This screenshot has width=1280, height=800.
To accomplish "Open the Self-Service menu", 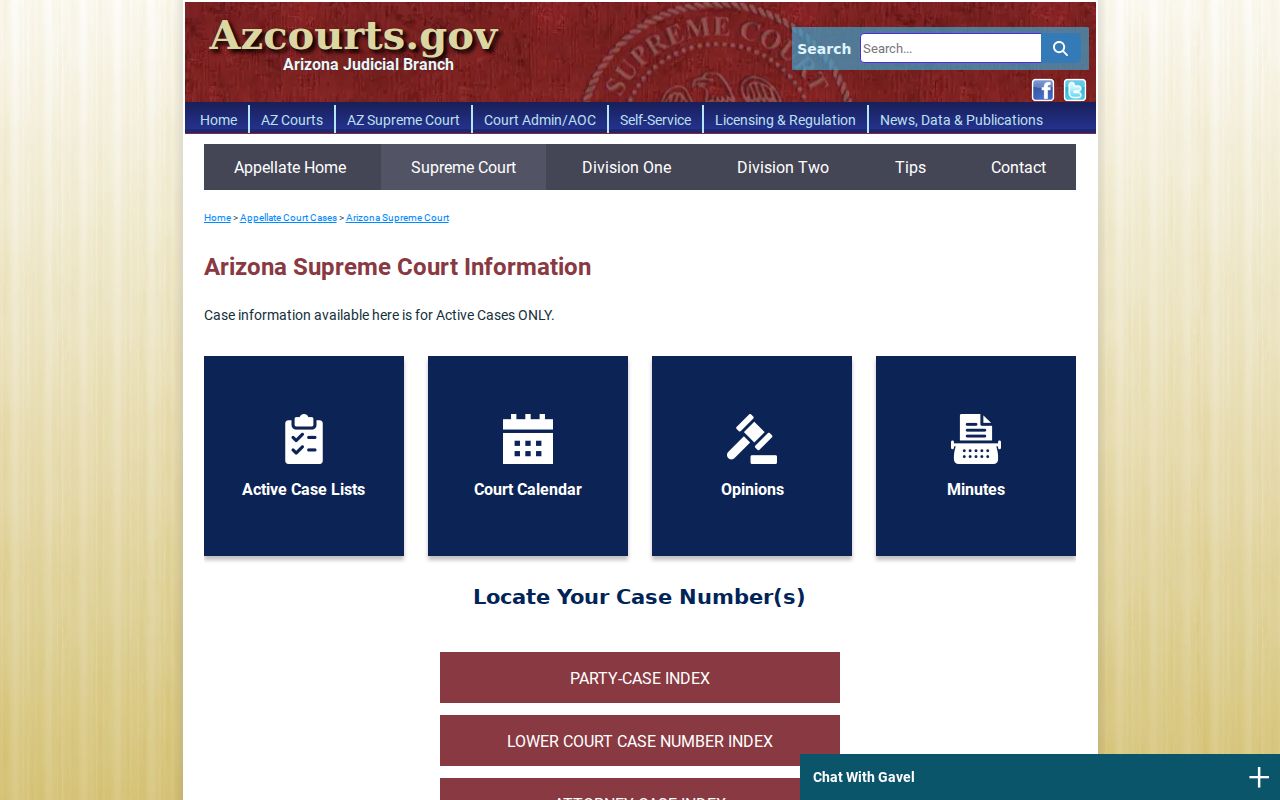I will click(x=655, y=120).
